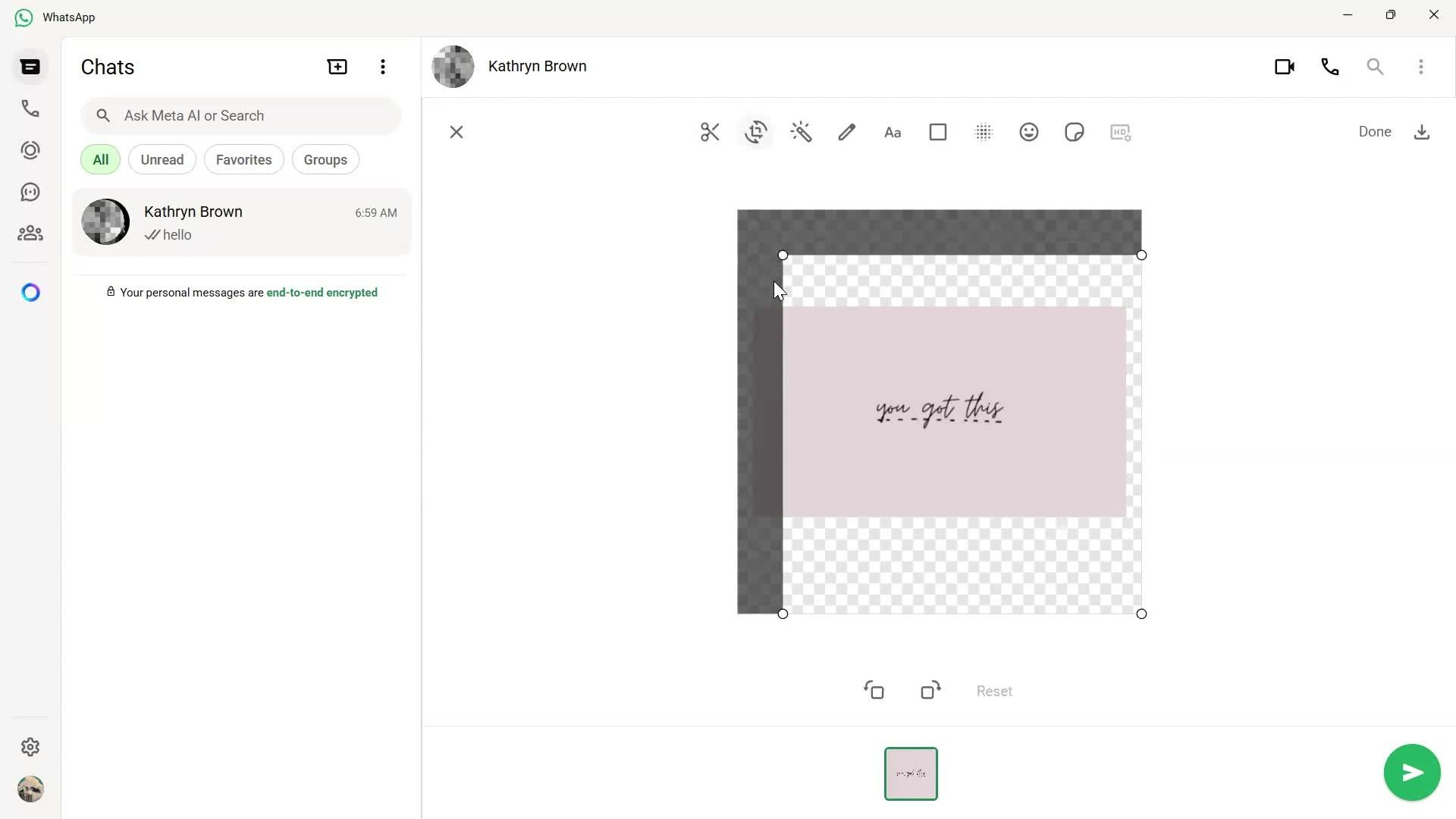Viewport: 1456px width, 819px height.
Task: Show only Unread chats
Action: point(162,159)
